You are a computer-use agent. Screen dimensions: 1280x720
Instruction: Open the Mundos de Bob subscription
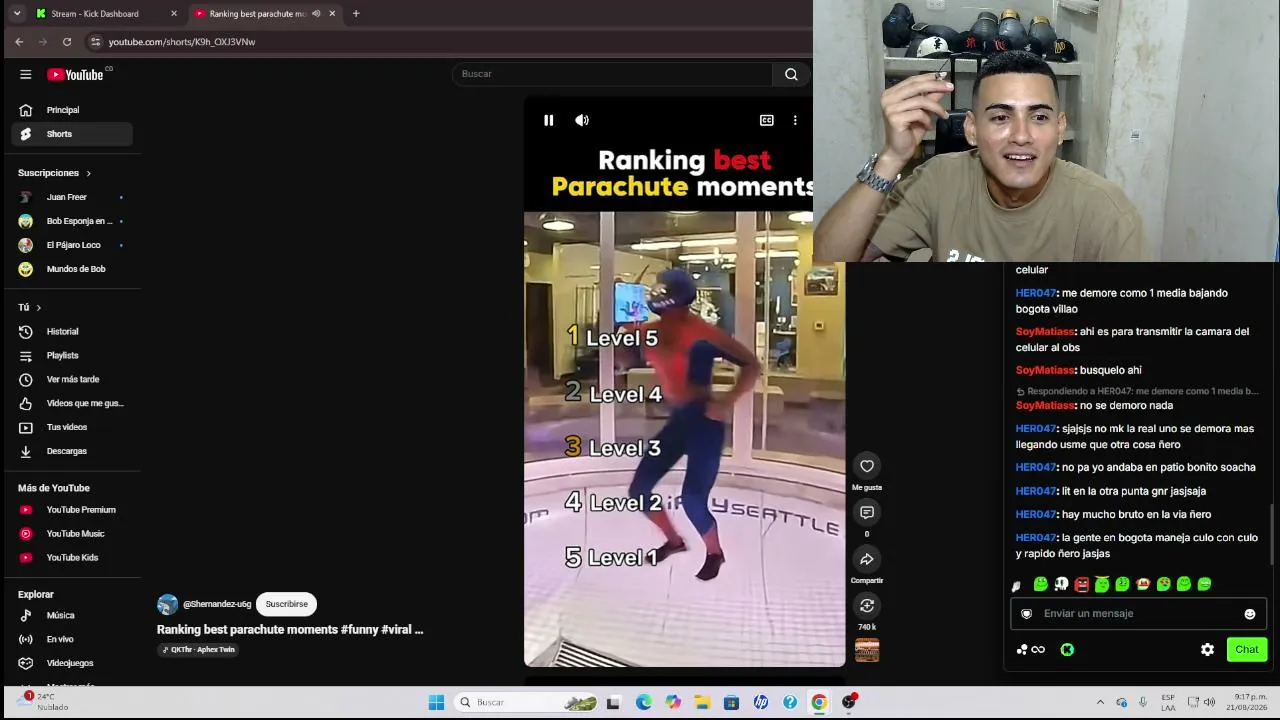click(72, 269)
